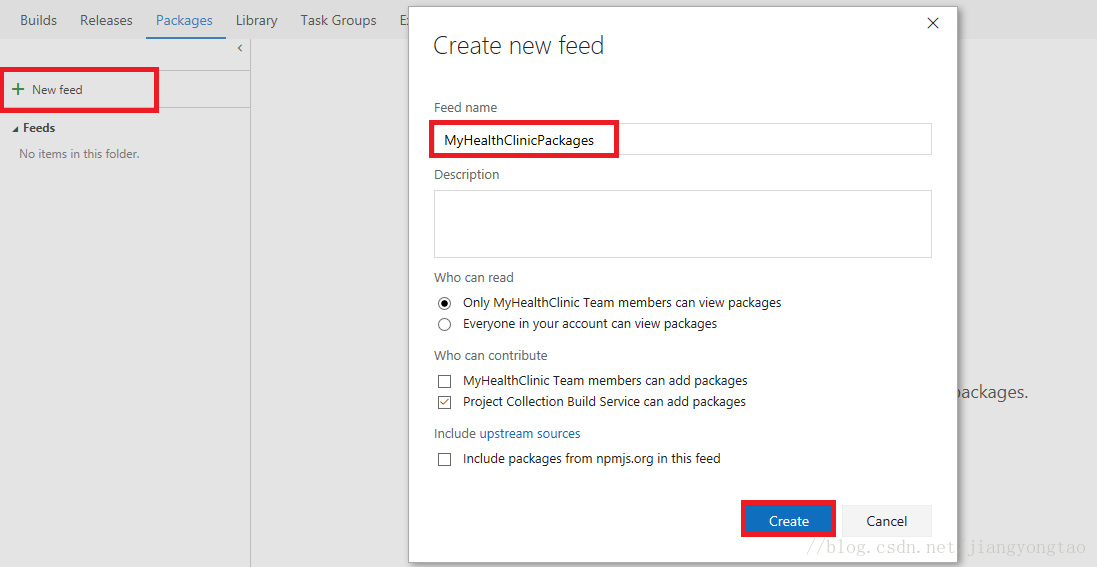Enable MyHealthClinic Team members can add packages

point(444,382)
